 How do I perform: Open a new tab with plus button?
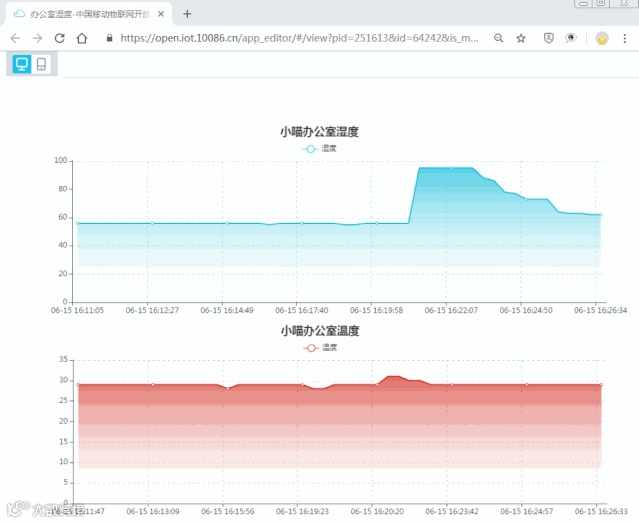point(187,14)
